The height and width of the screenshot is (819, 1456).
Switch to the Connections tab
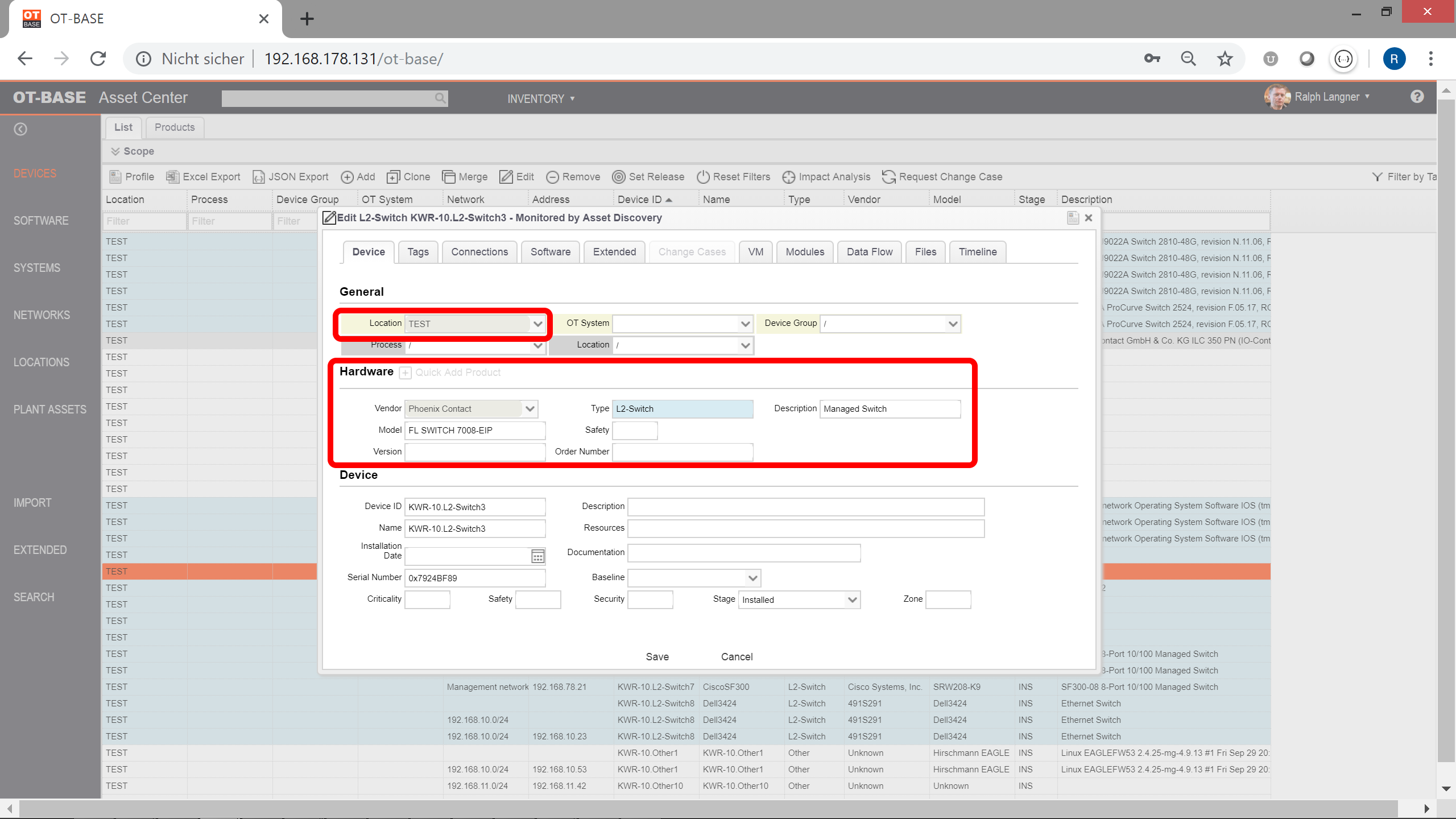click(x=479, y=252)
